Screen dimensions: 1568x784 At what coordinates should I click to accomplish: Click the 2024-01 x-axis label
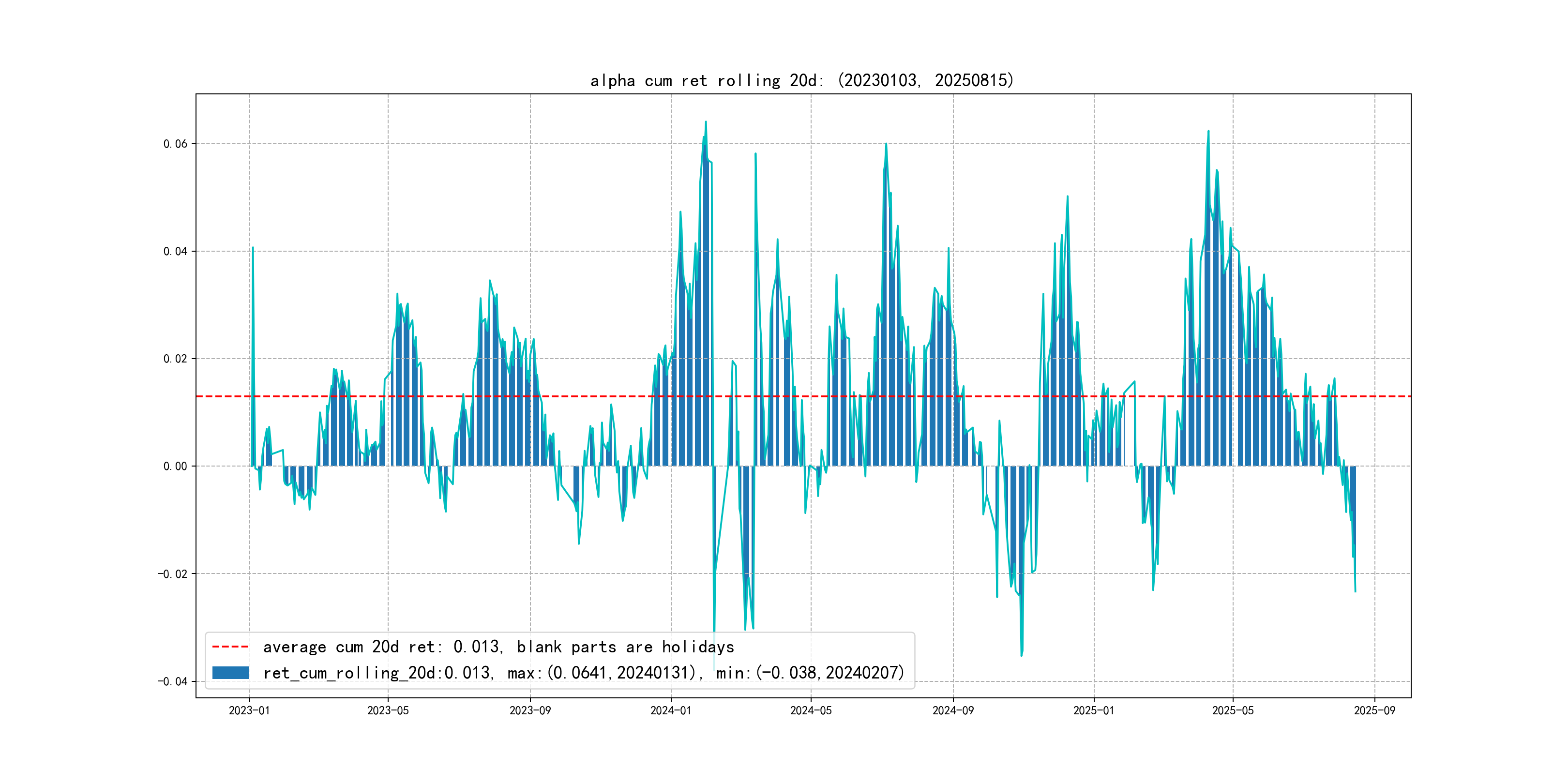pyautogui.click(x=671, y=710)
